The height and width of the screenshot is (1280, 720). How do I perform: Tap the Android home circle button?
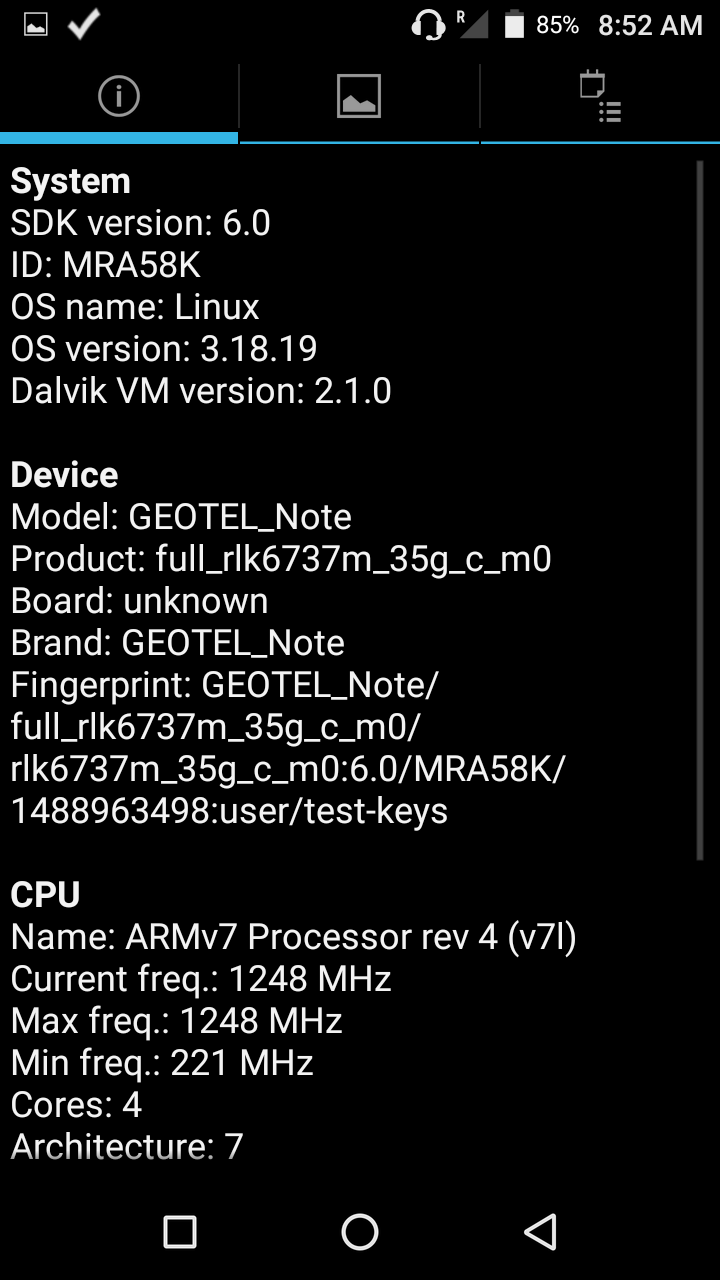[360, 1232]
